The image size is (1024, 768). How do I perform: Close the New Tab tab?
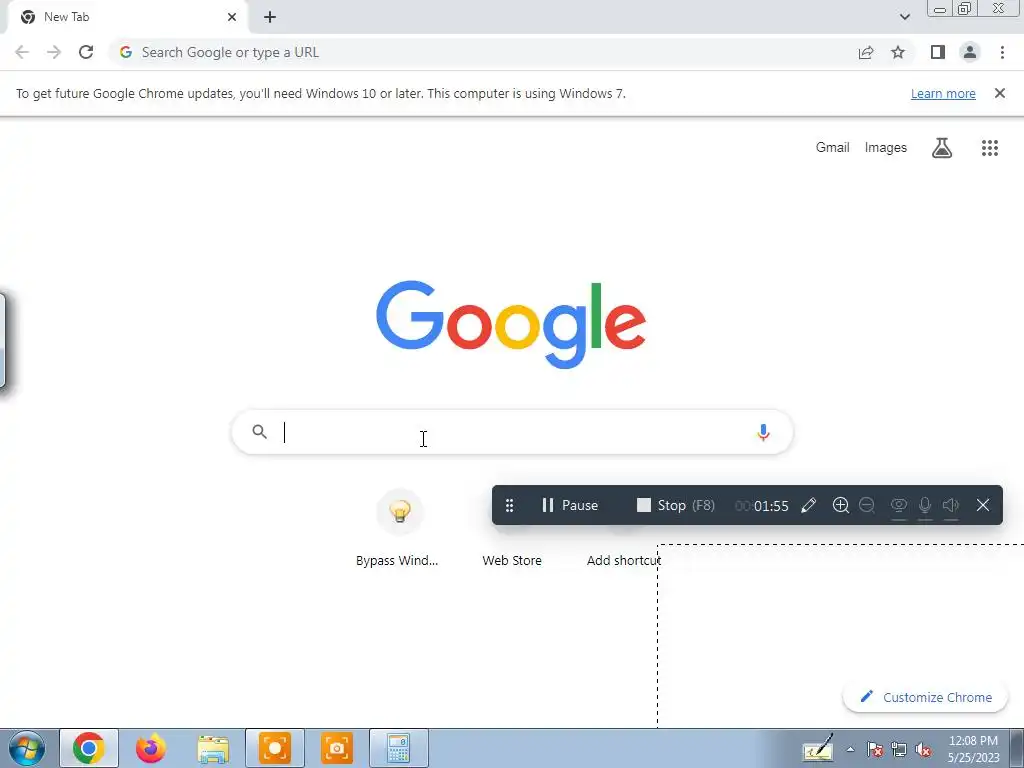pyautogui.click(x=232, y=17)
